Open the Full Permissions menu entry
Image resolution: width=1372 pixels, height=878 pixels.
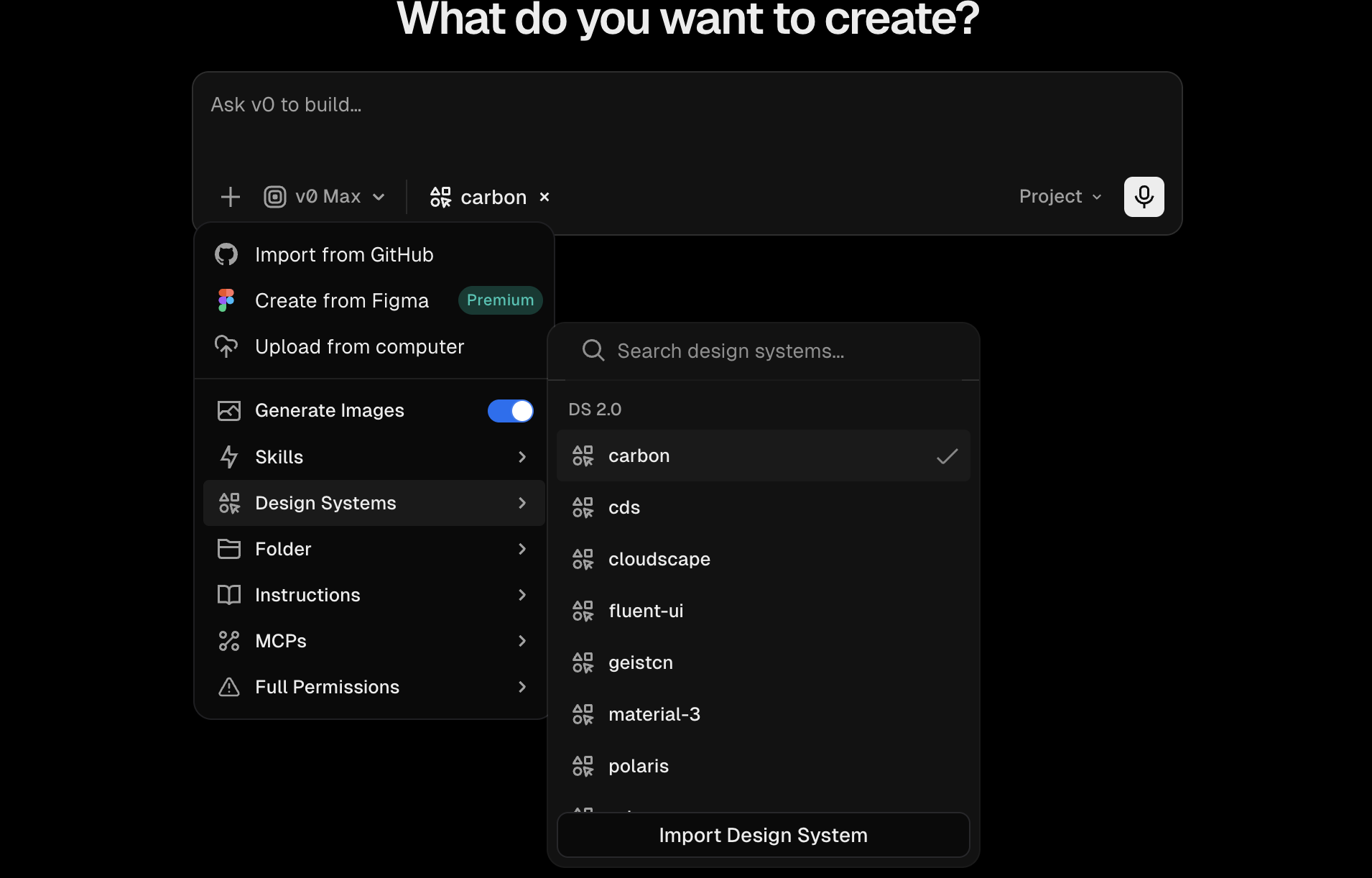[374, 687]
